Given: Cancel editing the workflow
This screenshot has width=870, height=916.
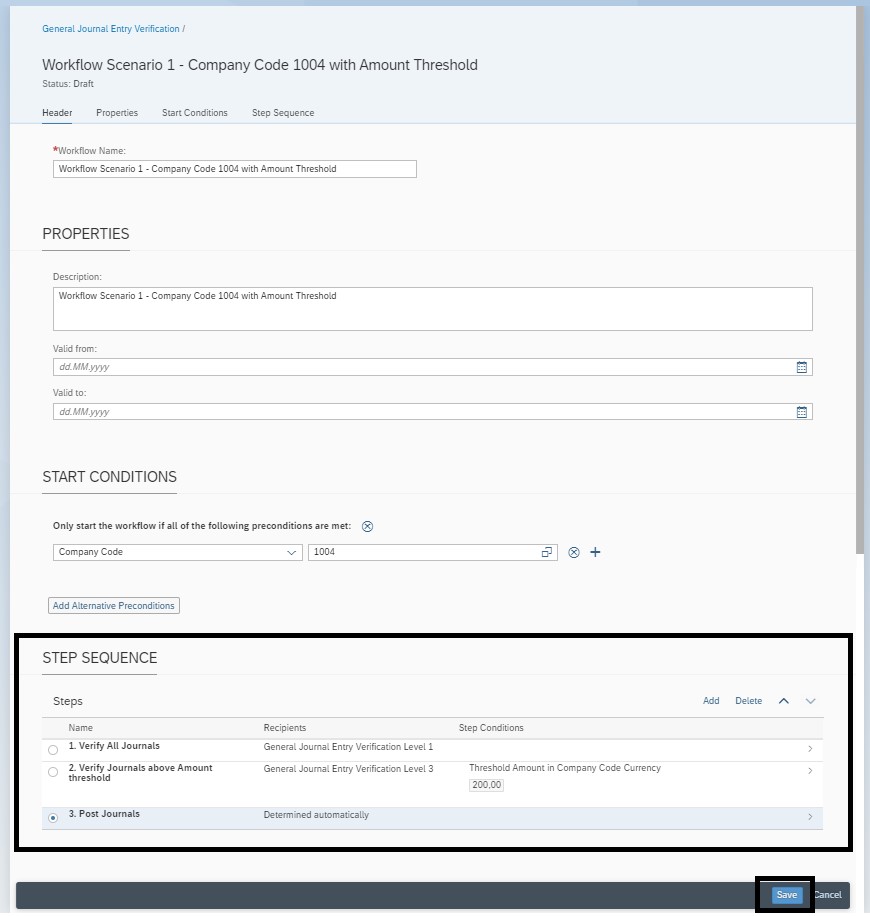Looking at the screenshot, I should (x=827, y=895).
